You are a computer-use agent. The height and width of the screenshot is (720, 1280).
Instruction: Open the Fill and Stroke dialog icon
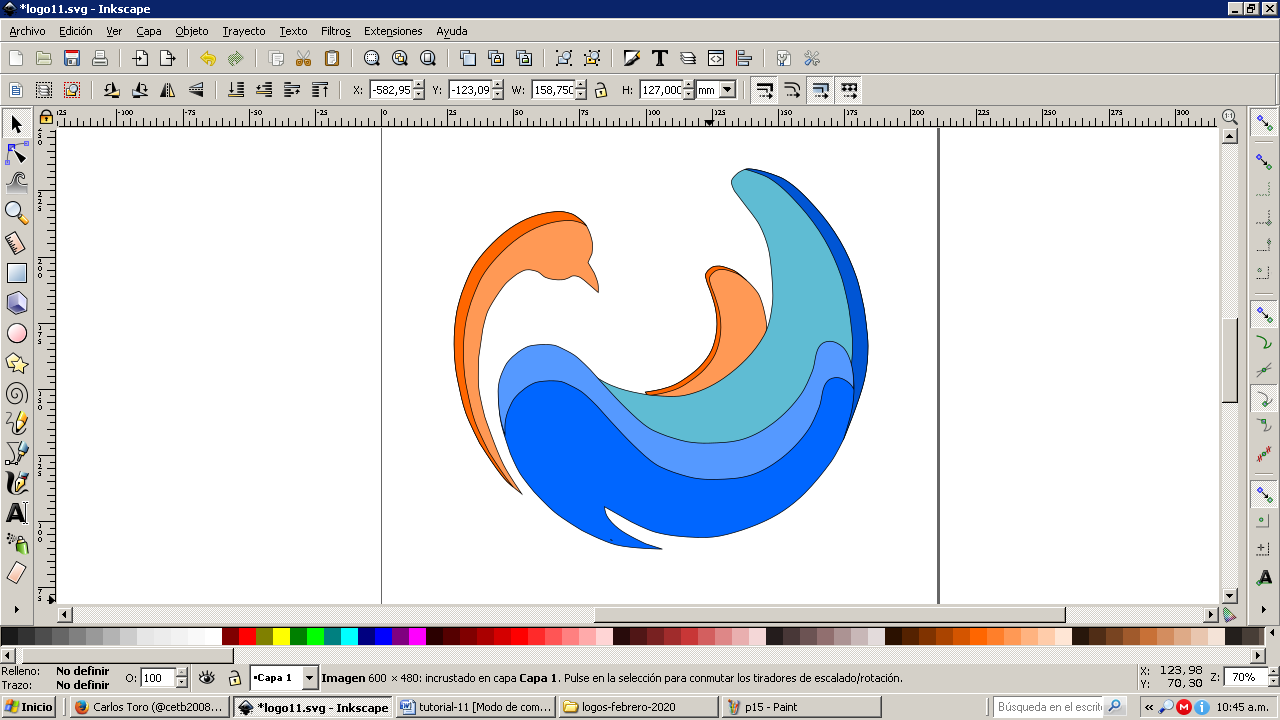click(632, 58)
